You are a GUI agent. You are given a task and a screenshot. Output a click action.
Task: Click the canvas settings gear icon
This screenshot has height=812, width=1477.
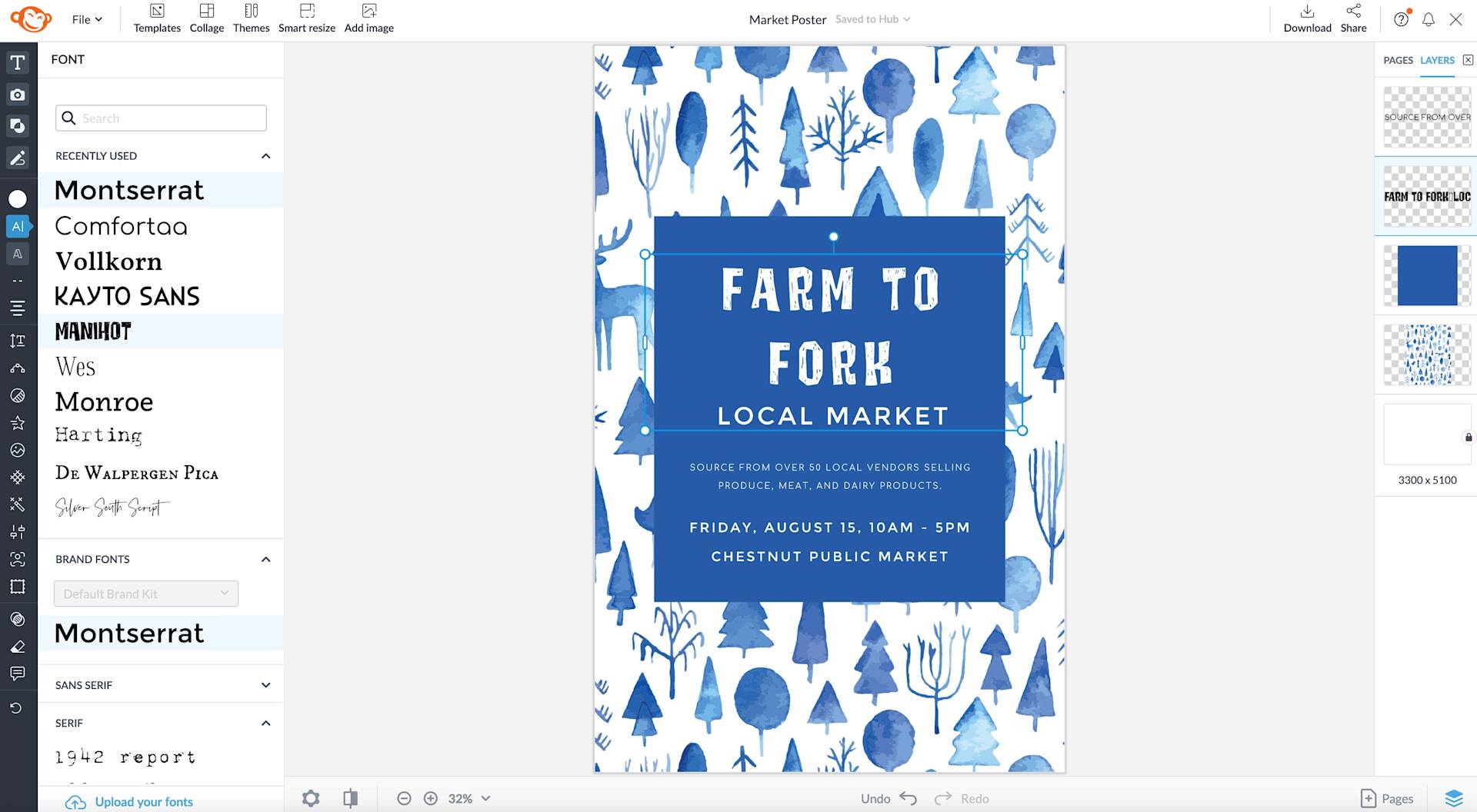tap(310, 798)
